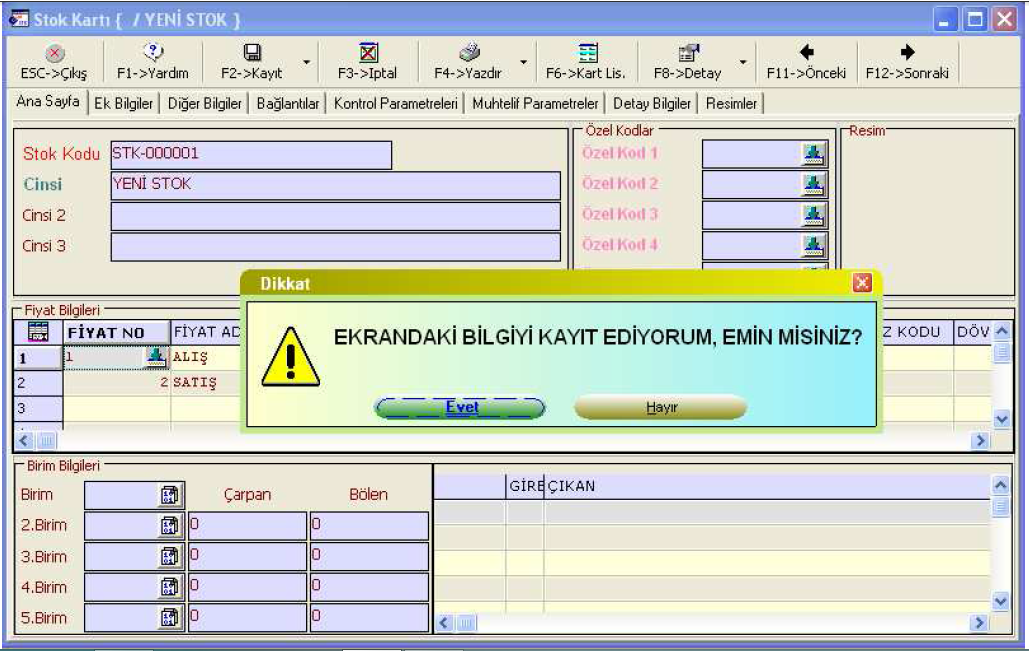Viewport: 1029px width, 651px height.
Task: Switch to the Ek Bilgiler tab
Action: 123,104
